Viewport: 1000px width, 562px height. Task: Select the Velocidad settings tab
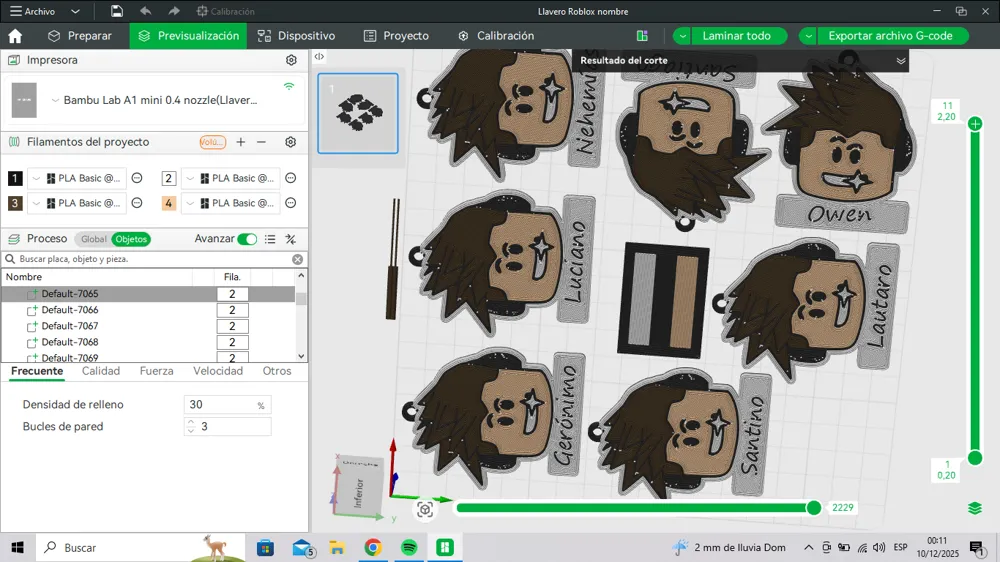[x=218, y=371]
